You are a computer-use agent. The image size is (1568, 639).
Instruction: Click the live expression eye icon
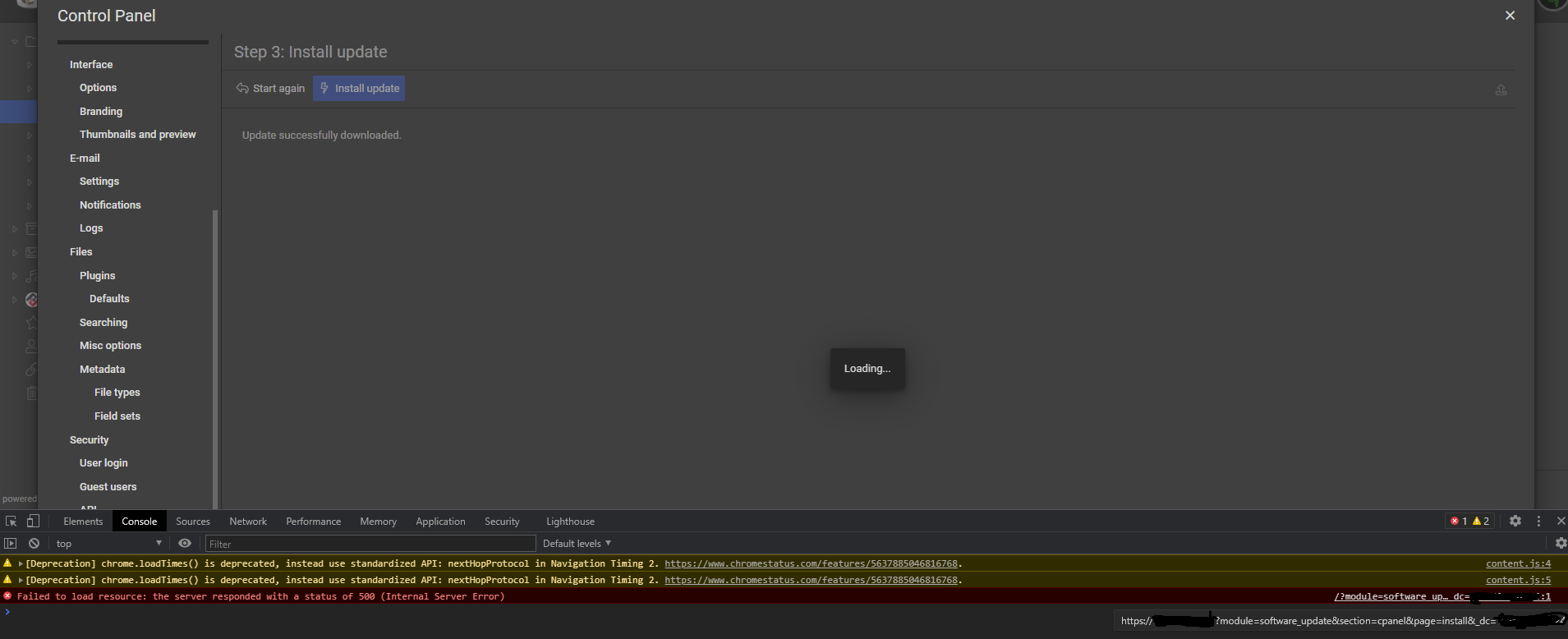coord(185,544)
